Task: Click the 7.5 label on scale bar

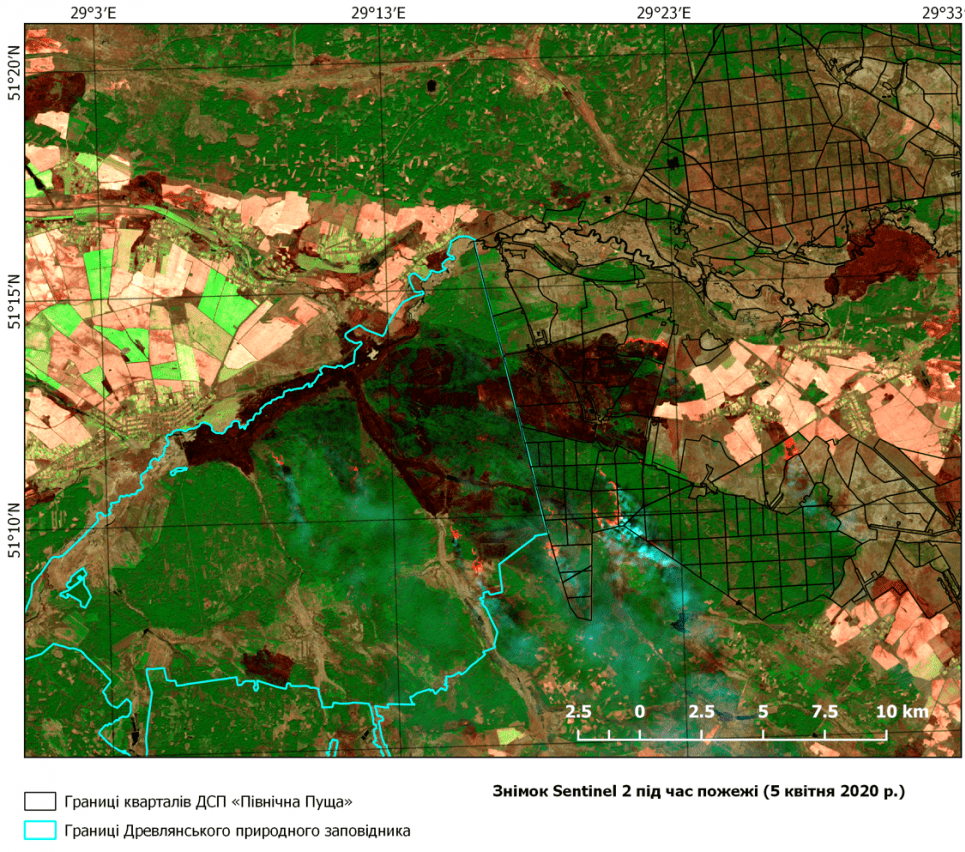Action: pos(824,712)
